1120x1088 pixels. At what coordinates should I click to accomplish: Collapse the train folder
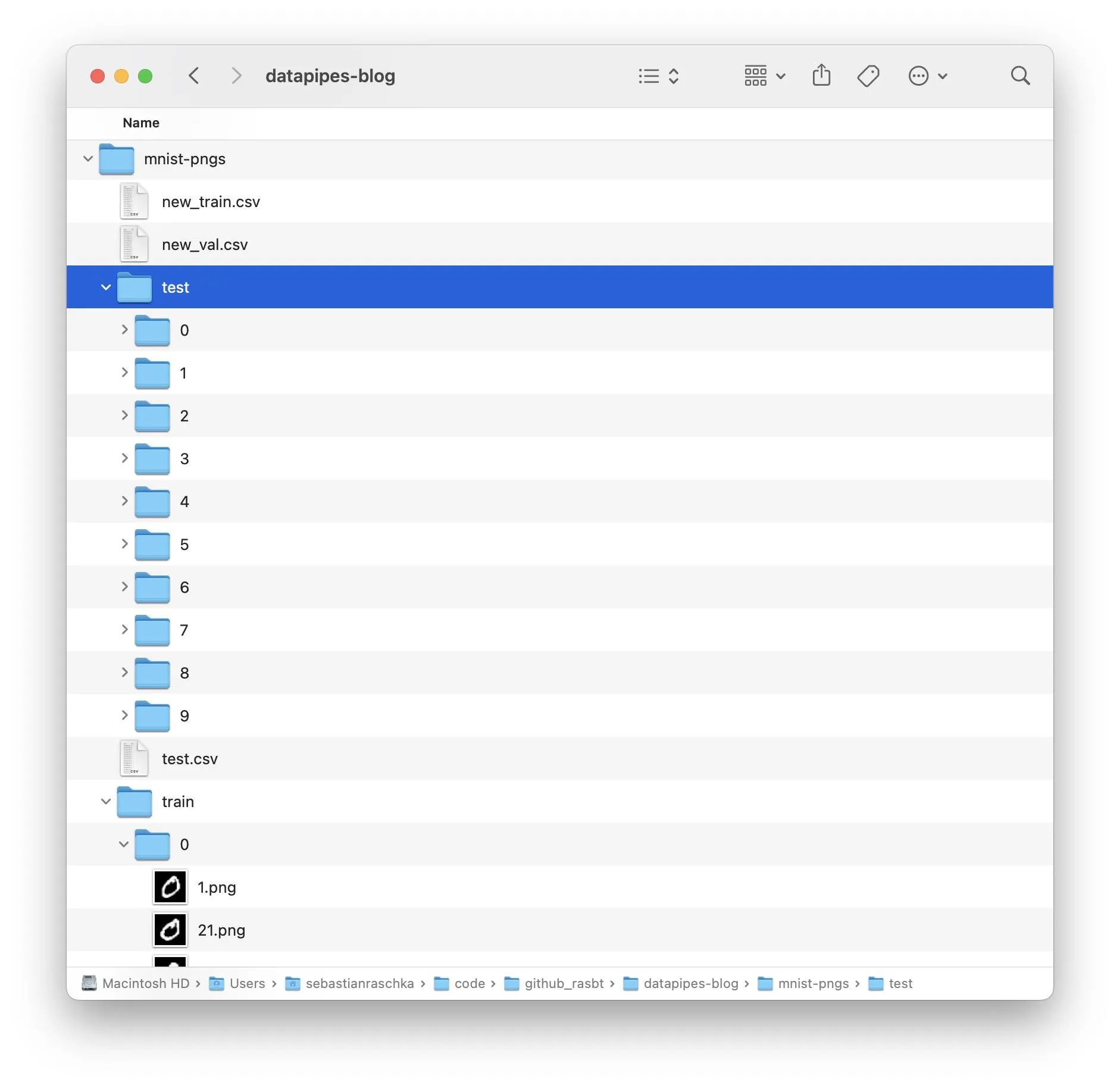pos(106,802)
